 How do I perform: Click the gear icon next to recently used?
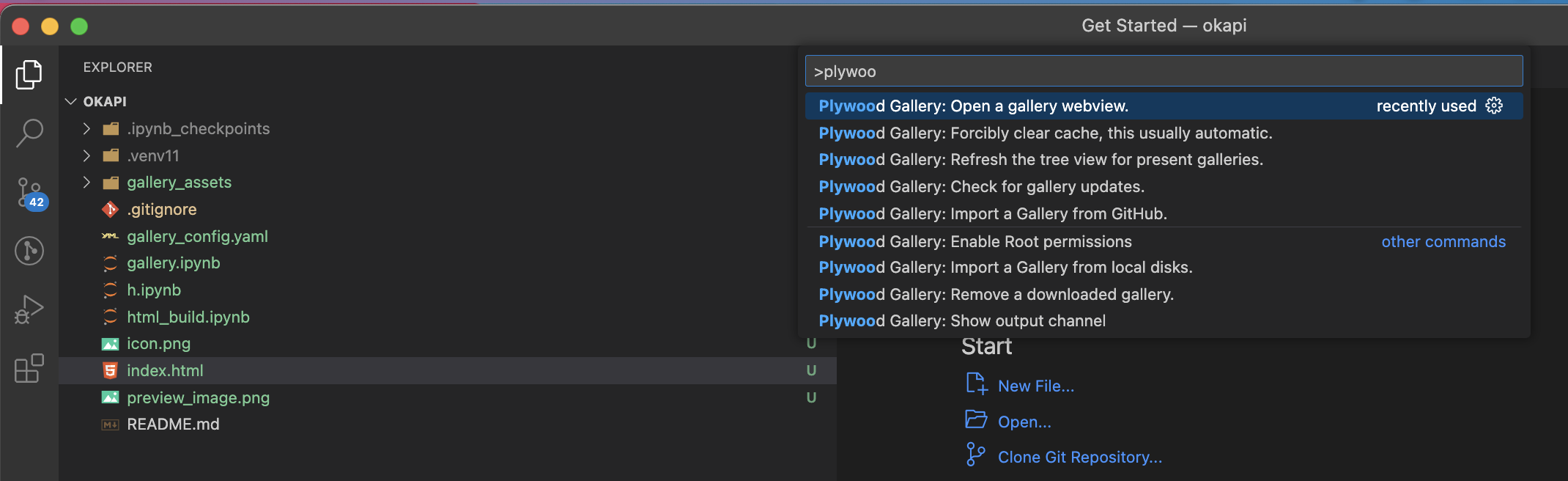[1495, 106]
